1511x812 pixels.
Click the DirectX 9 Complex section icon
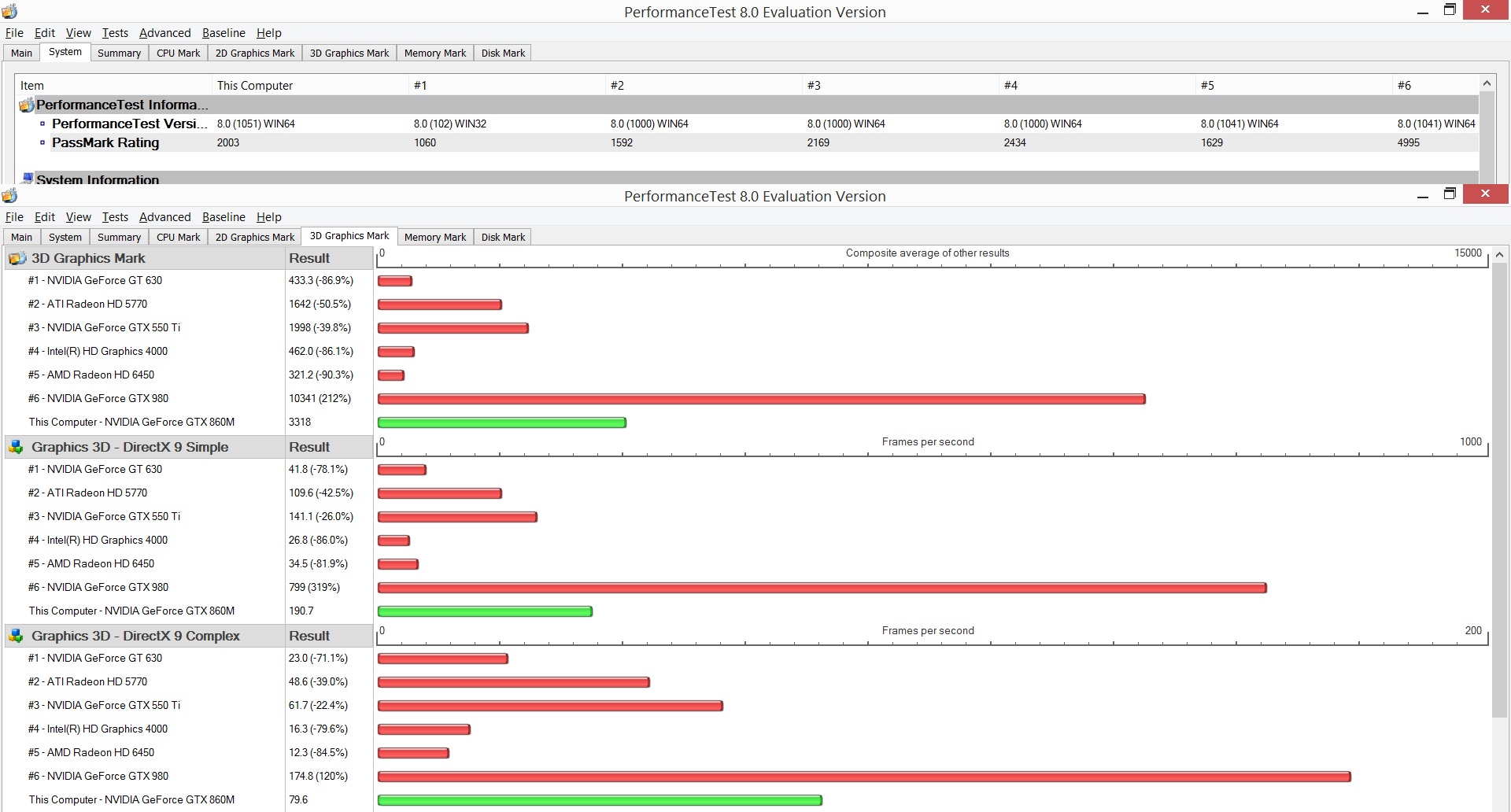[16, 636]
